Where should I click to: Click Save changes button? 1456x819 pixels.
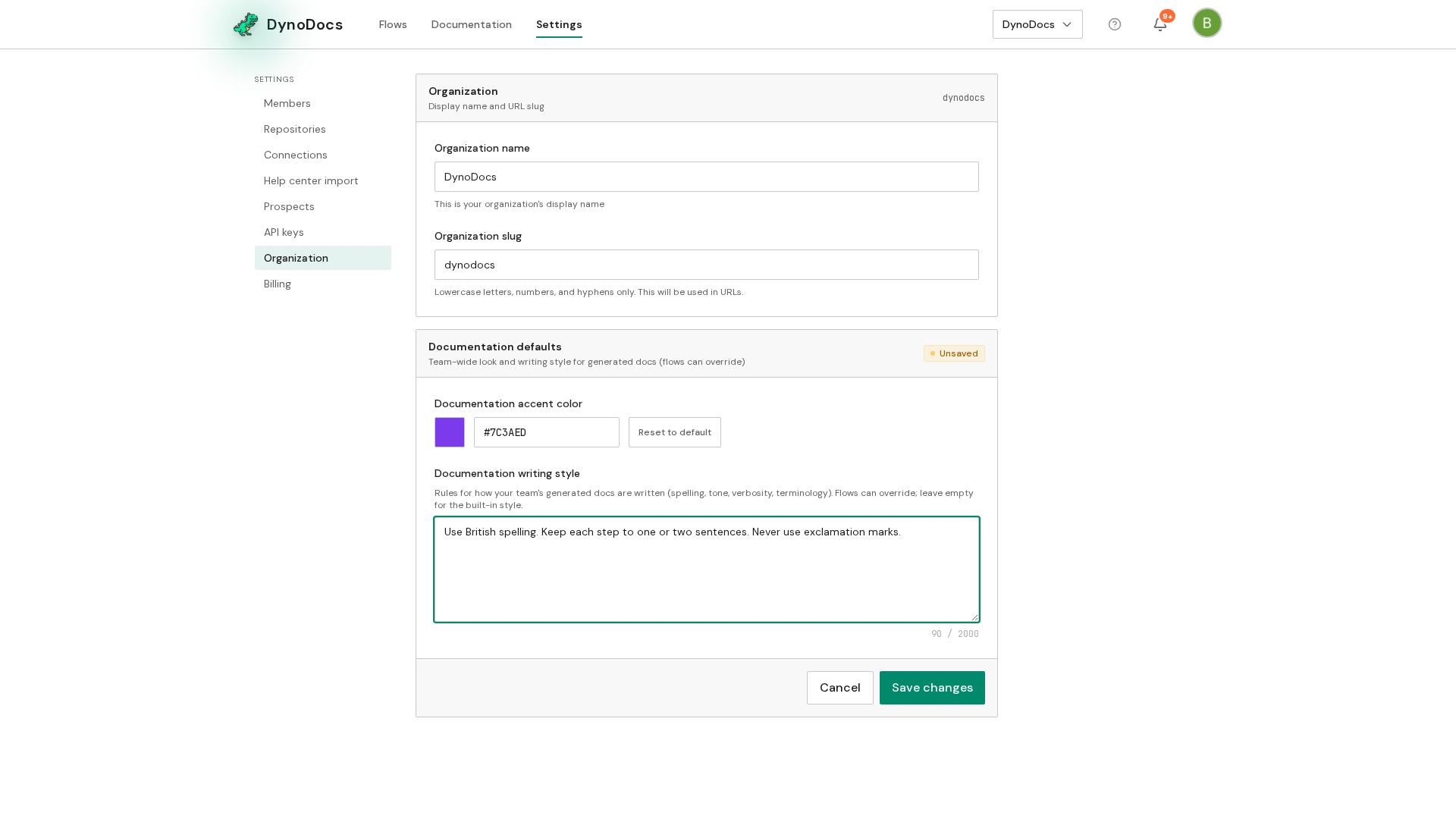(x=932, y=688)
